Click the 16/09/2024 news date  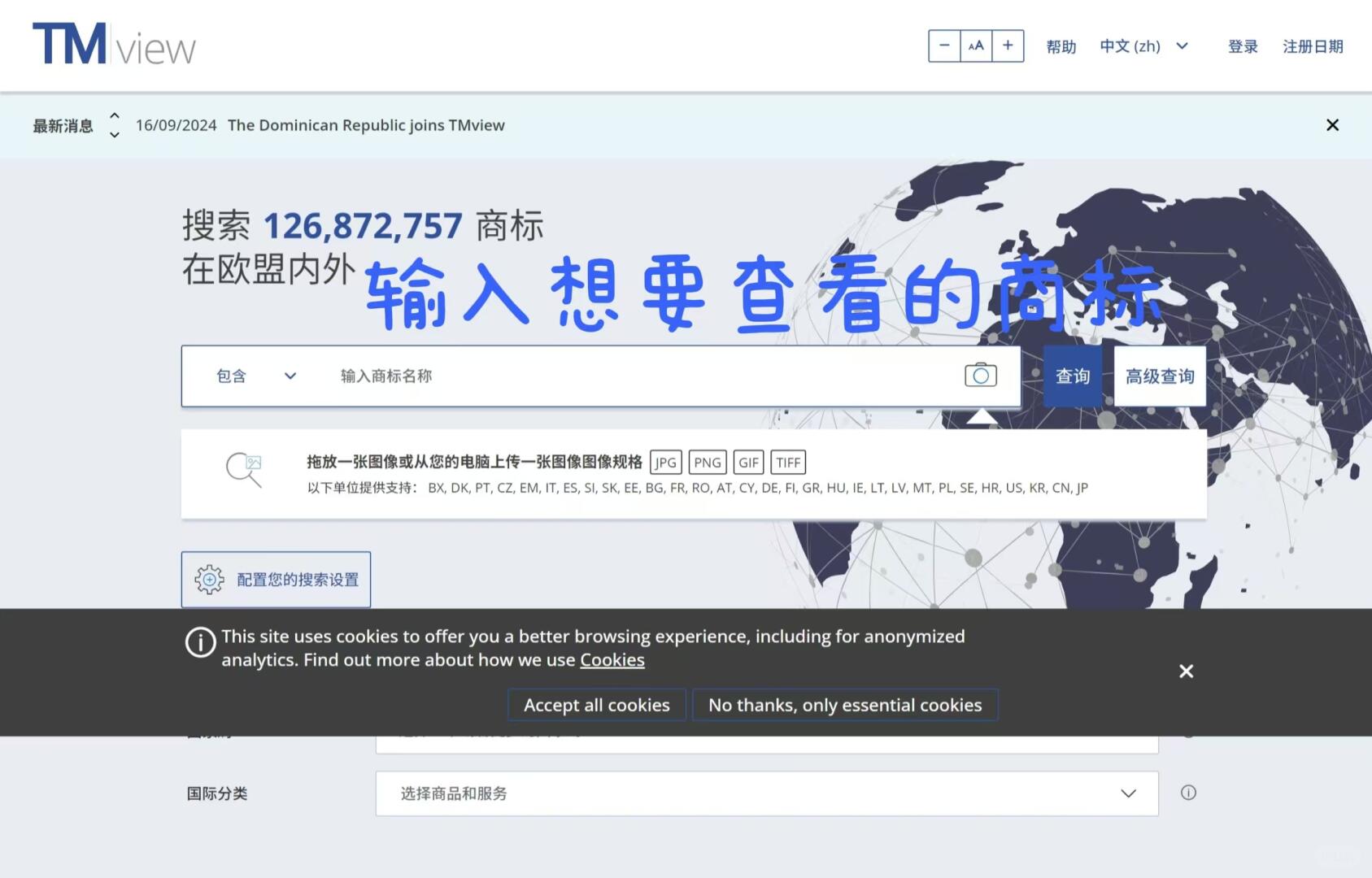click(176, 125)
